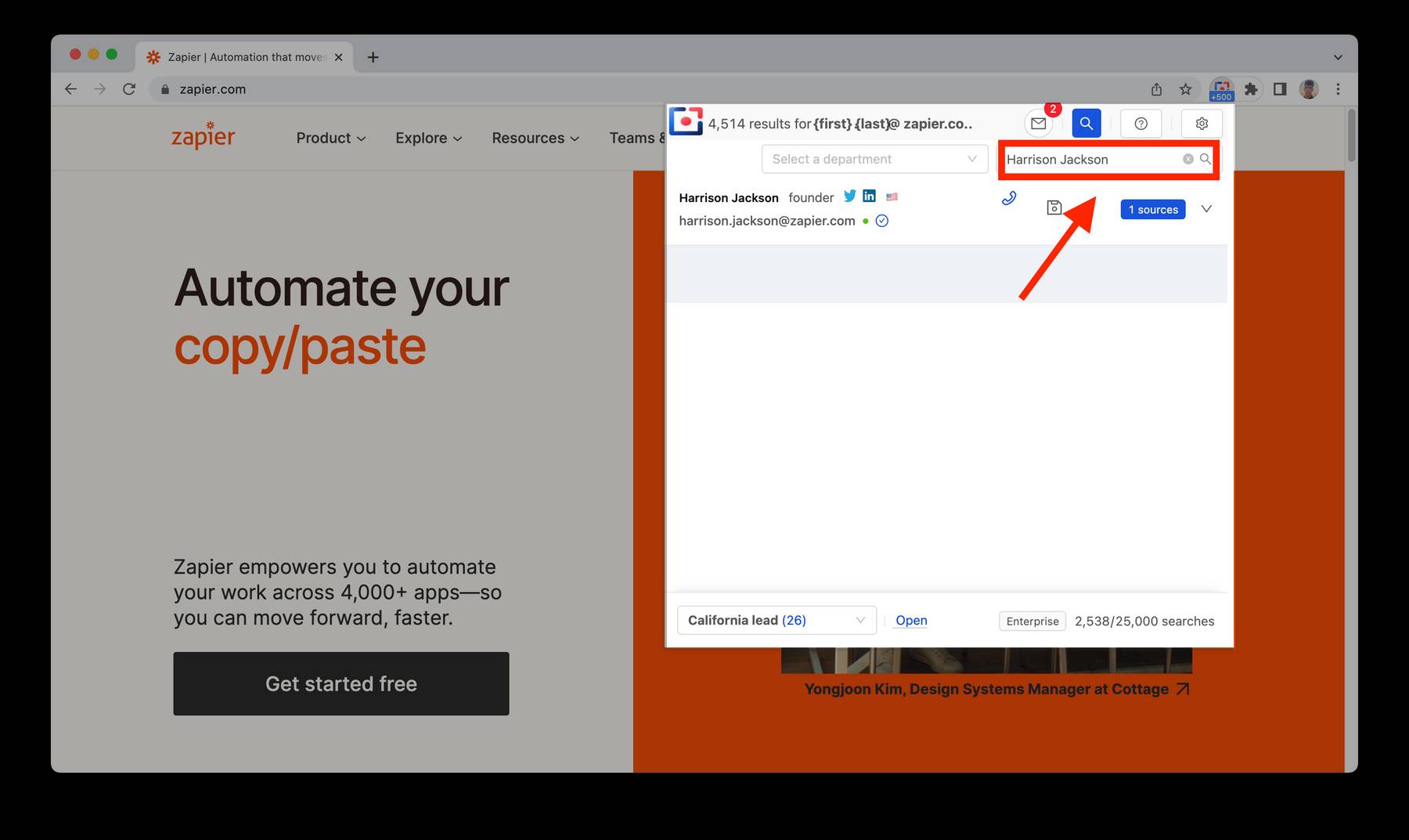This screenshot has width=1409, height=840.
Task: Open a new browser tab
Action: tap(373, 57)
